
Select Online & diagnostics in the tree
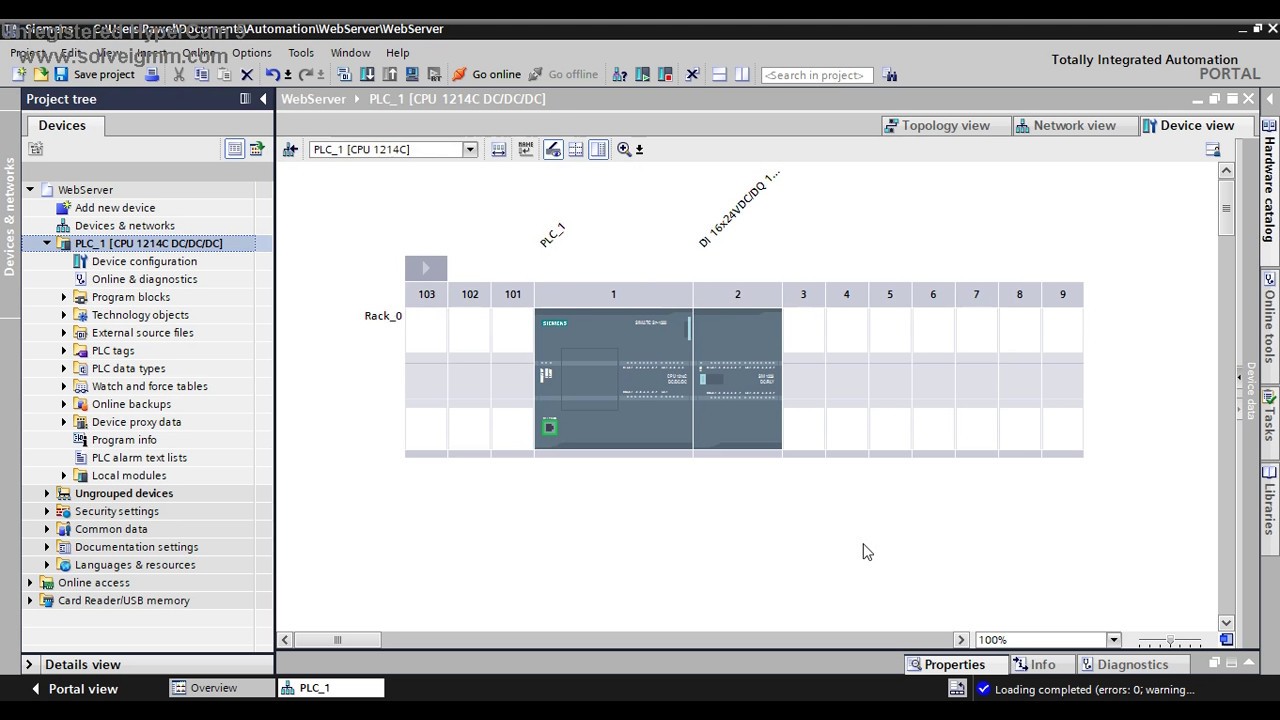tap(144, 279)
